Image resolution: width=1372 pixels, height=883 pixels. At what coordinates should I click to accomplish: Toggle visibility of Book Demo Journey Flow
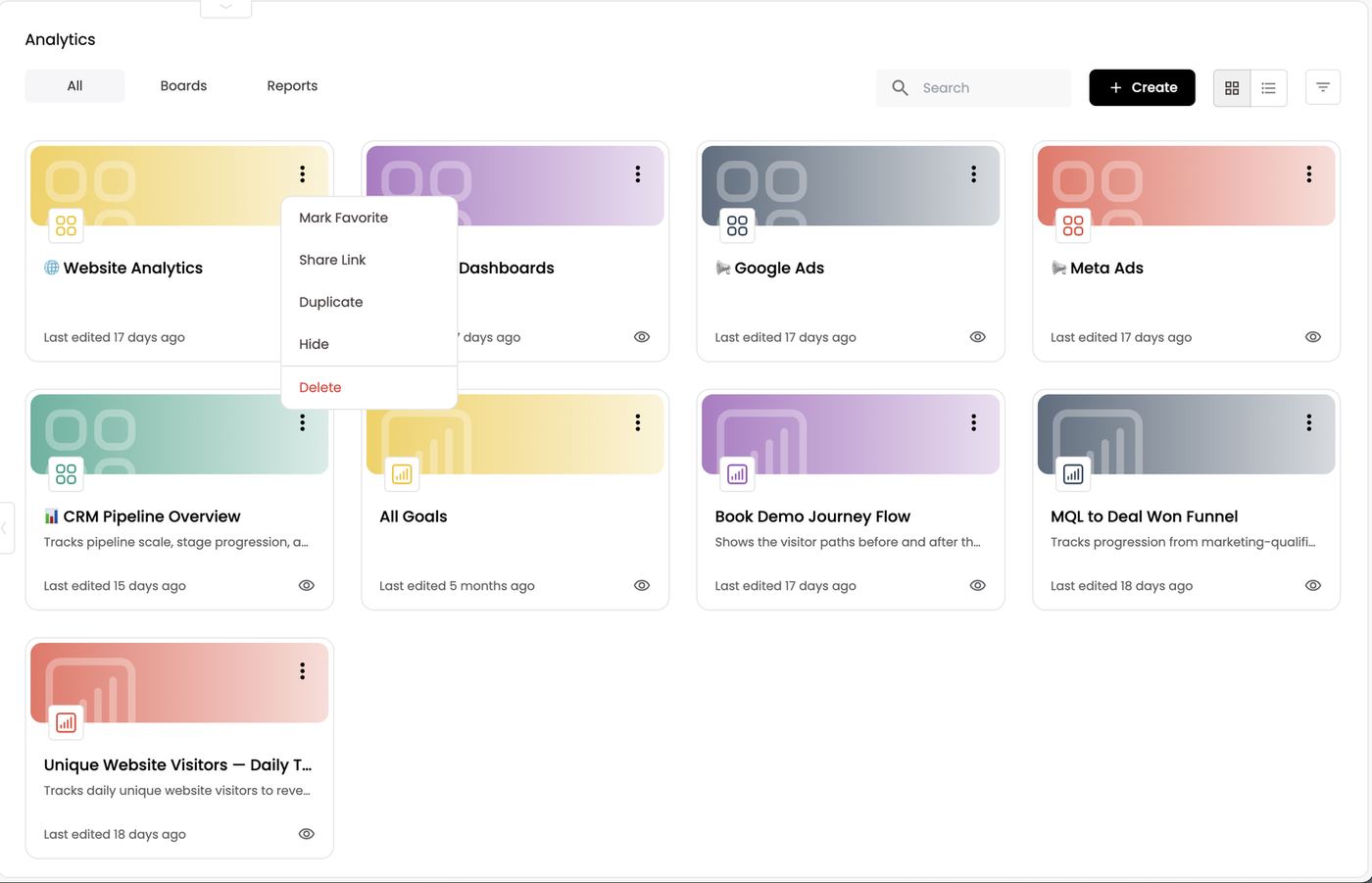tap(977, 585)
